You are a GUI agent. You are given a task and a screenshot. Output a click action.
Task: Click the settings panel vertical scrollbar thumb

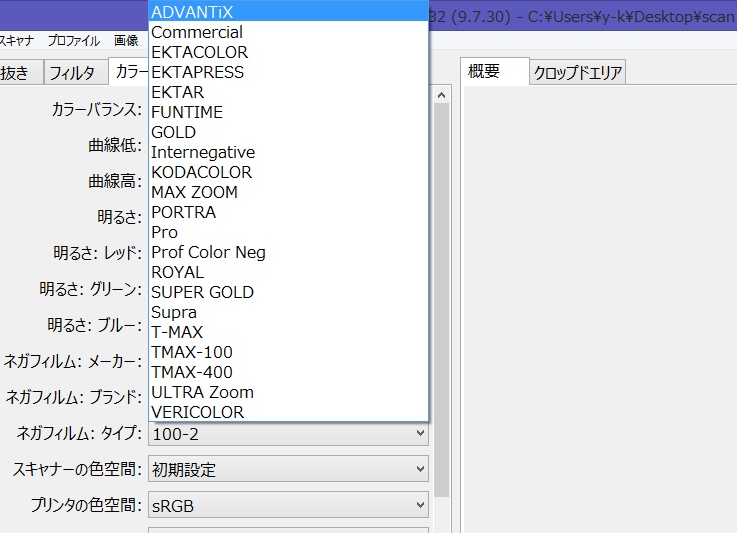(441, 300)
